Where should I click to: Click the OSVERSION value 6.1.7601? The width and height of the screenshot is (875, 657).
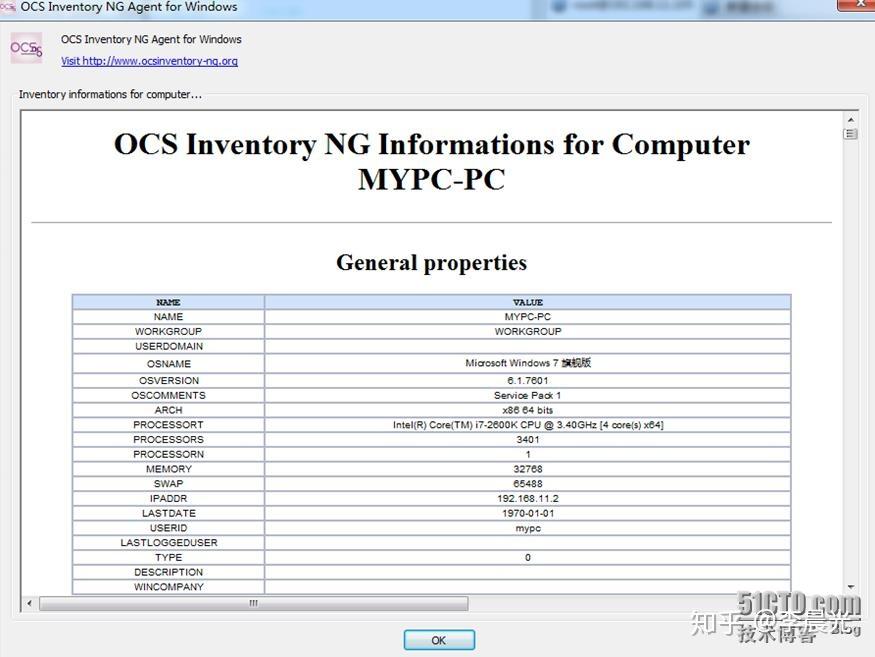tap(527, 380)
